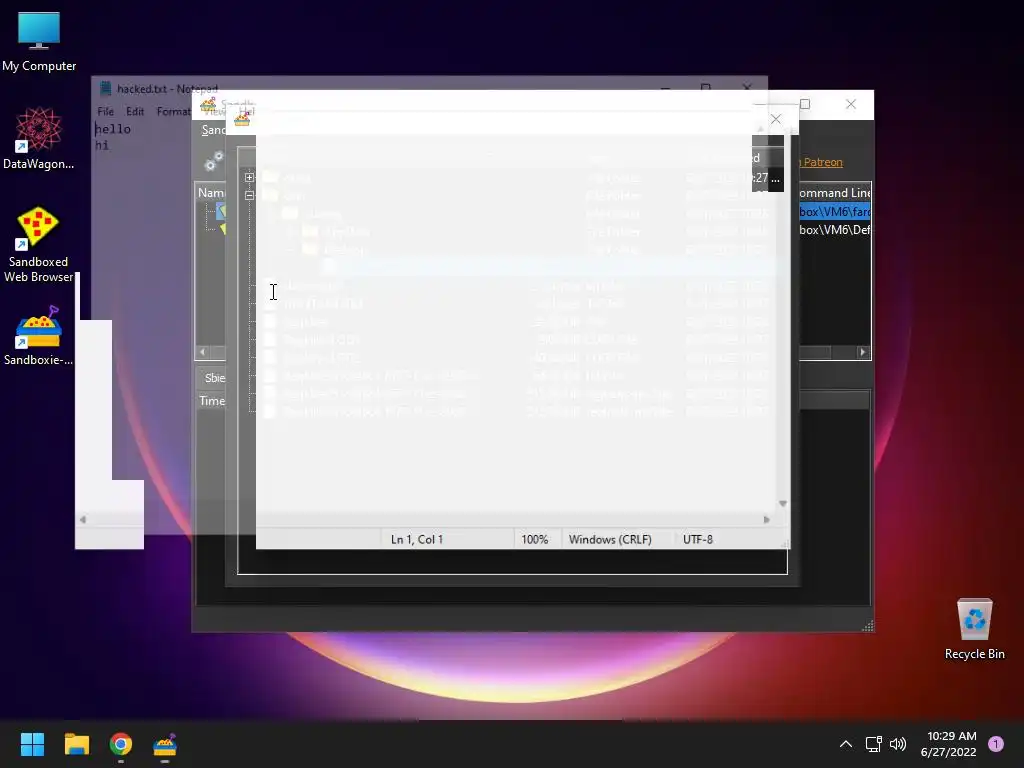The image size is (1024, 768).
Task: Maximize the Sandboxie main window
Action: point(805,104)
